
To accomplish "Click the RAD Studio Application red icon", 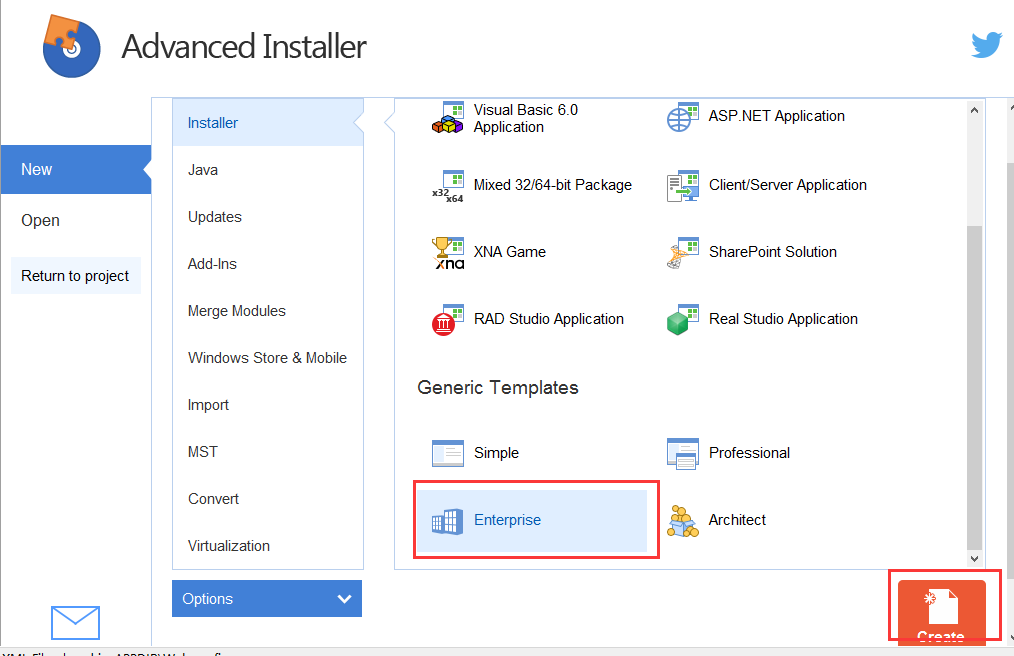I will tap(448, 320).
